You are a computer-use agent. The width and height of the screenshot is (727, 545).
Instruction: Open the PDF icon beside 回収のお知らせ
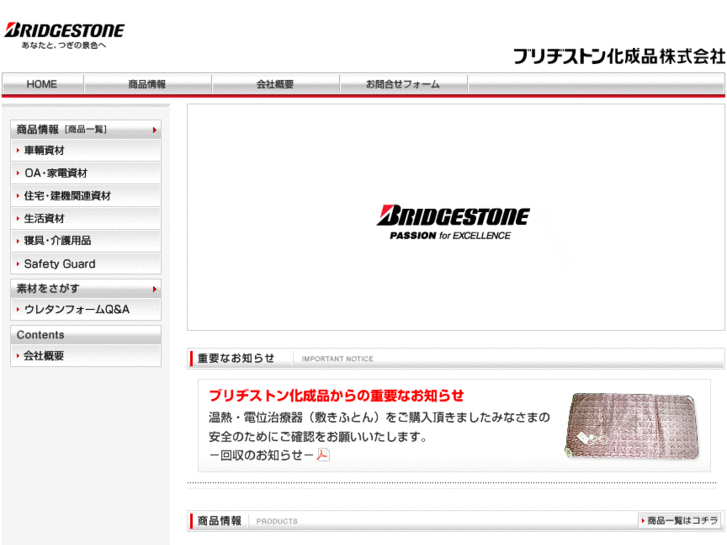coord(323,455)
